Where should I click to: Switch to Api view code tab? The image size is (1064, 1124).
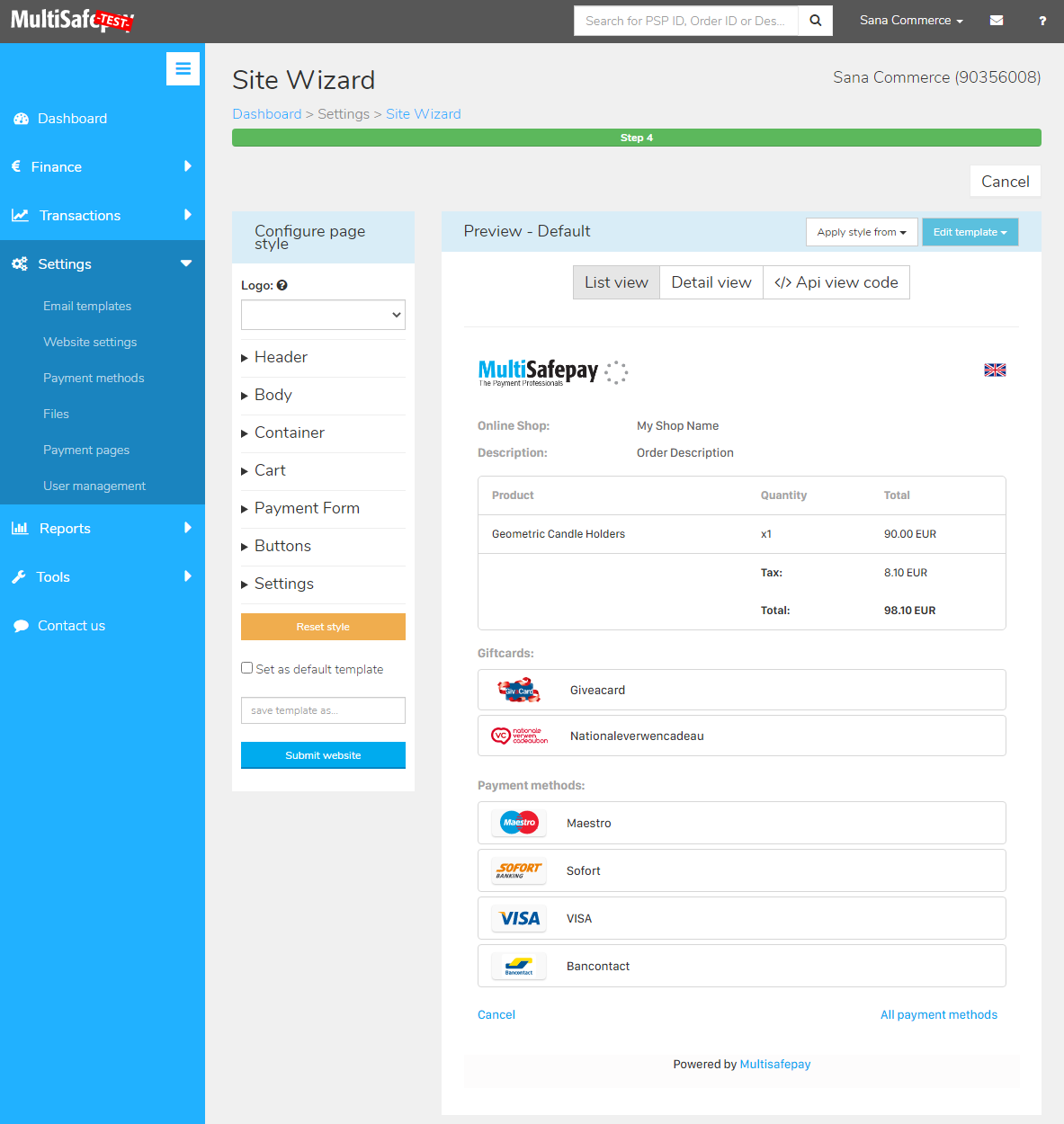tap(836, 282)
